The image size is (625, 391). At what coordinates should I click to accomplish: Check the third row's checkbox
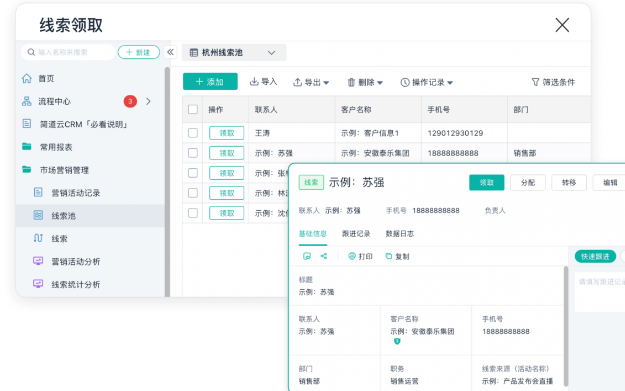click(193, 173)
